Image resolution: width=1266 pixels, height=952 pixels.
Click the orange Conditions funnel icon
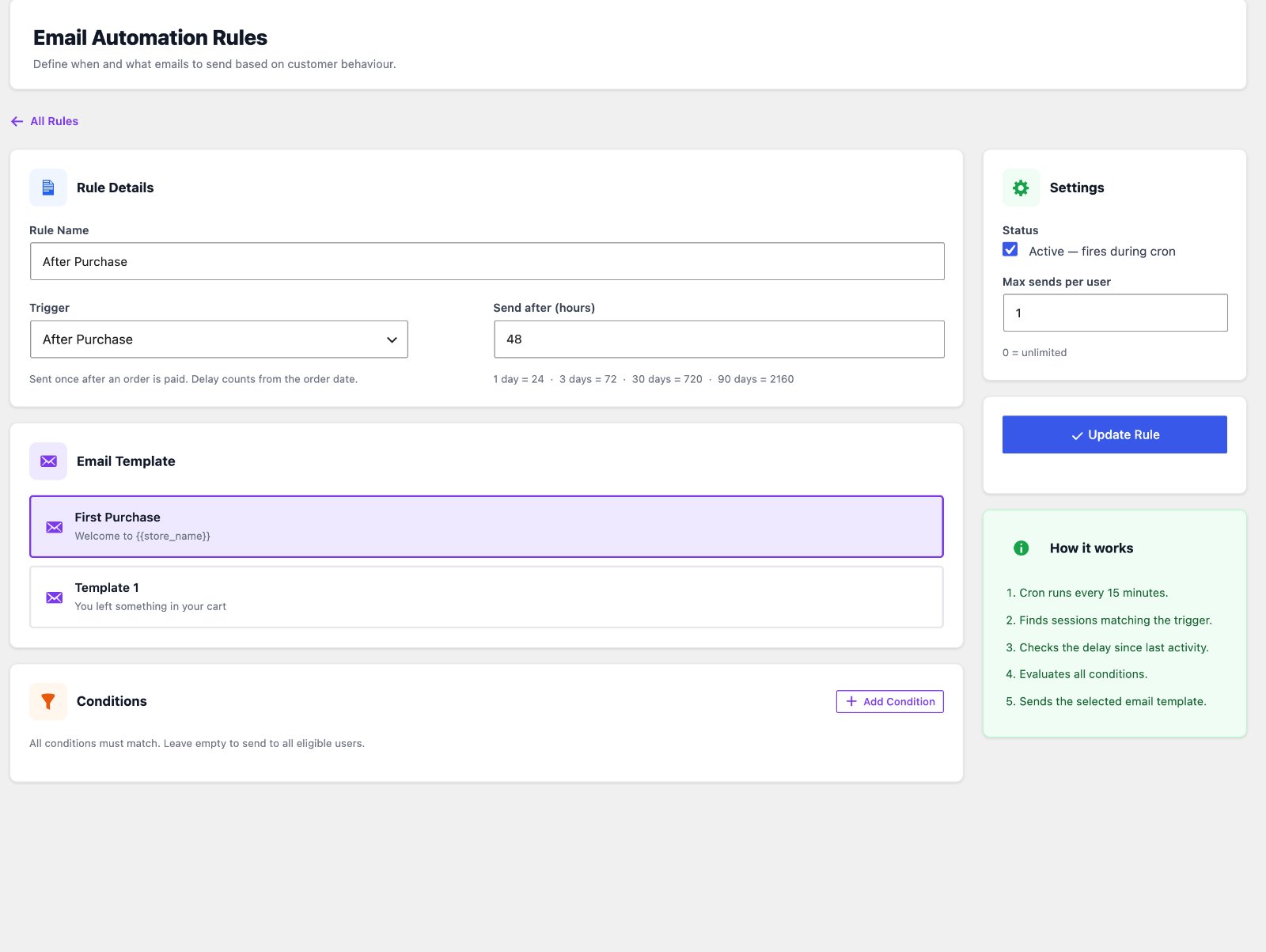click(x=48, y=701)
